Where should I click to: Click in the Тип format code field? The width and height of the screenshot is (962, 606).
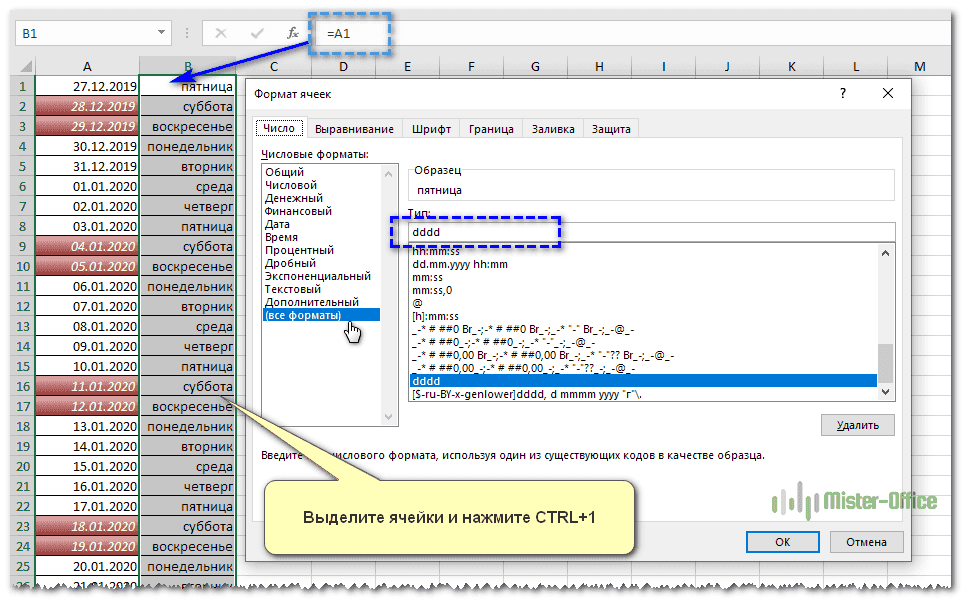(x=650, y=232)
